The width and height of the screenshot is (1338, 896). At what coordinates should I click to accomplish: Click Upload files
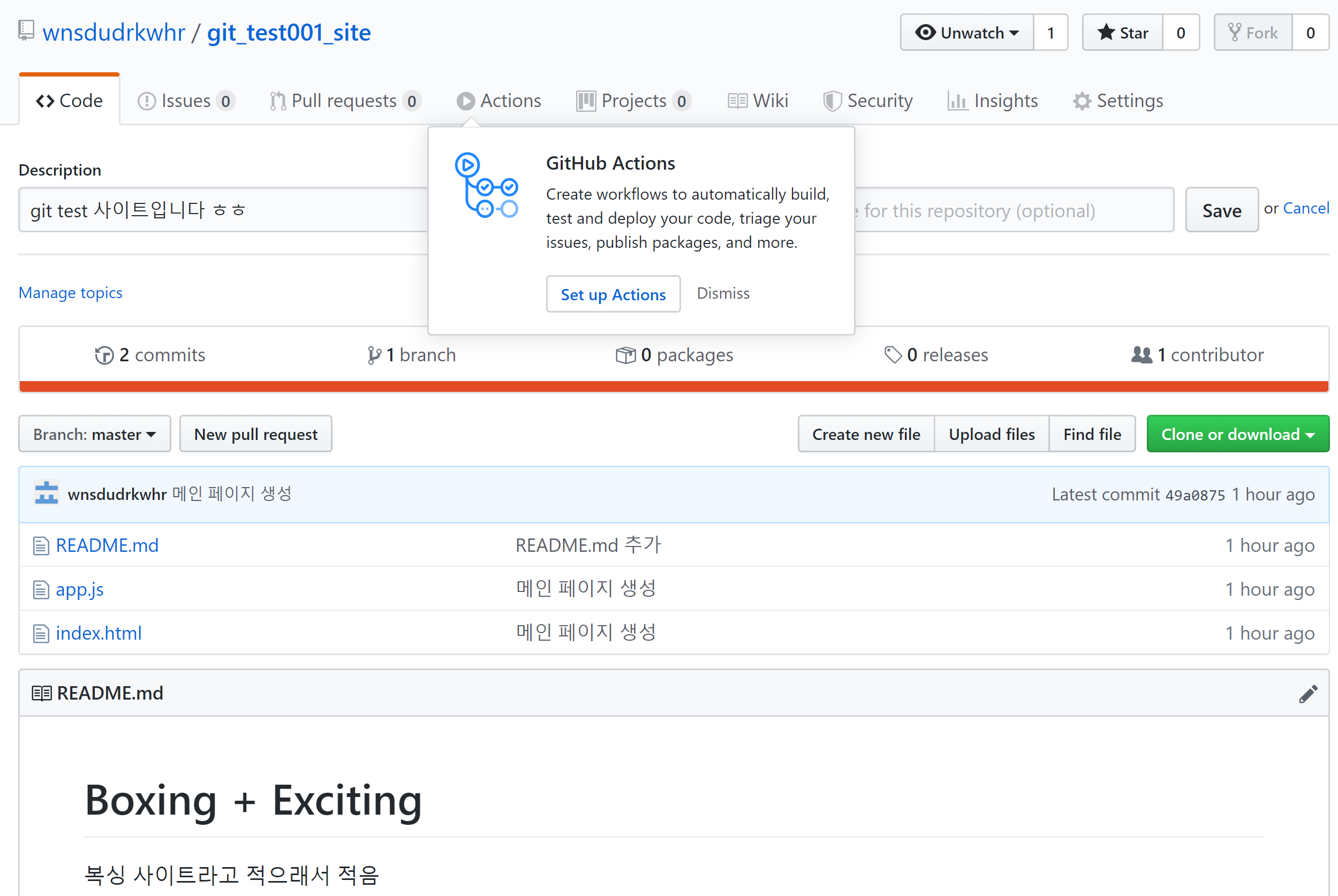992,434
